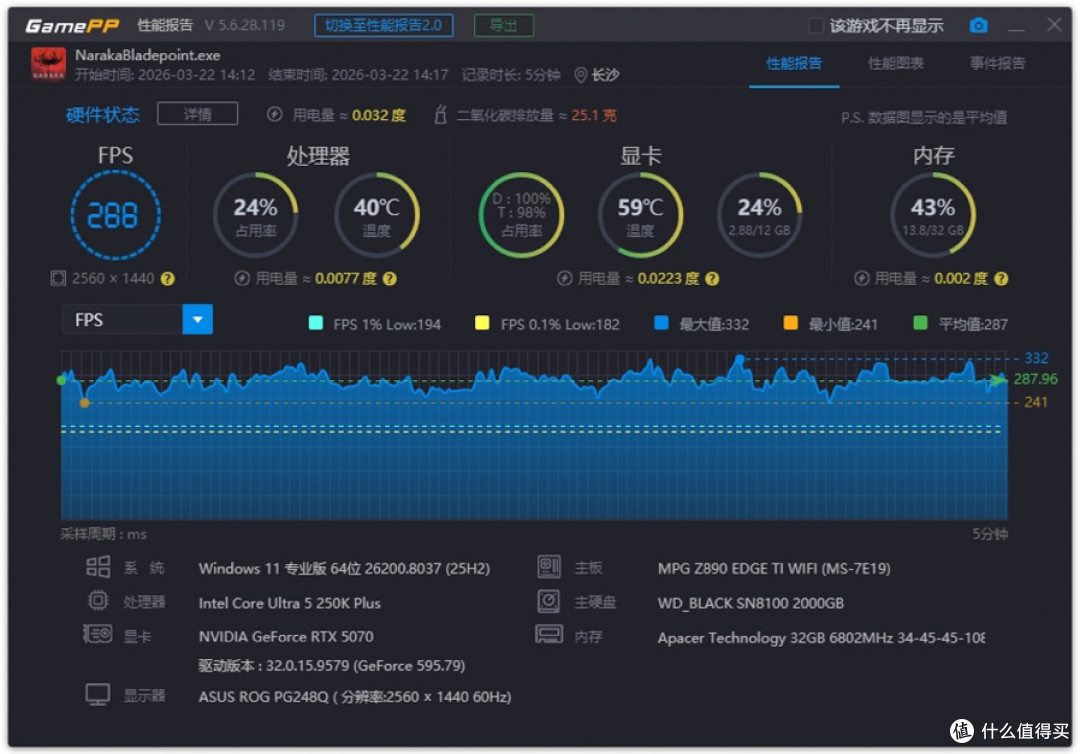Click the GPU power usage lightning icon
The width and height of the screenshot is (1080, 754).
(564, 278)
